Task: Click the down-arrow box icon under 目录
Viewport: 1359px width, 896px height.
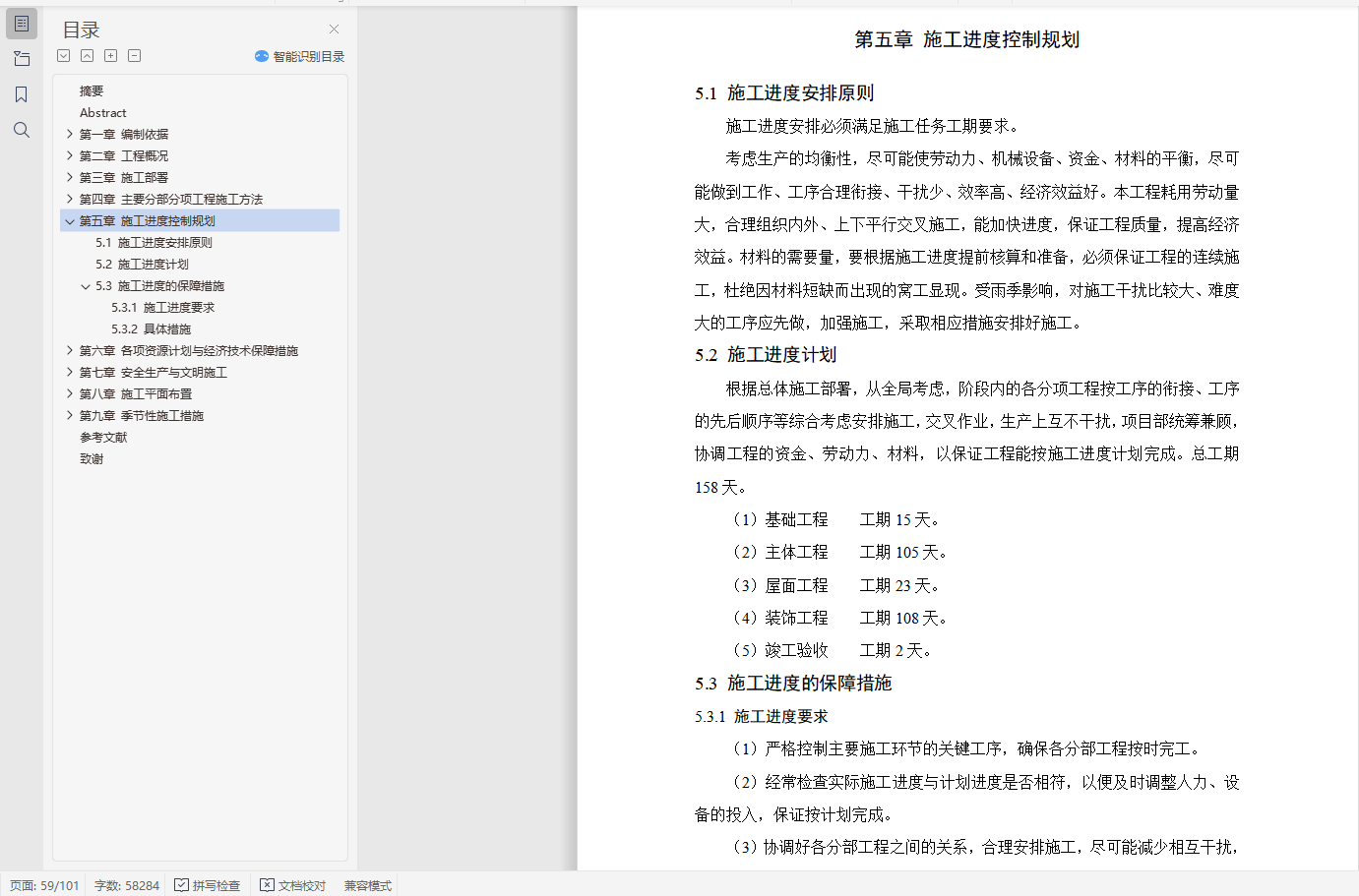Action: (64, 56)
